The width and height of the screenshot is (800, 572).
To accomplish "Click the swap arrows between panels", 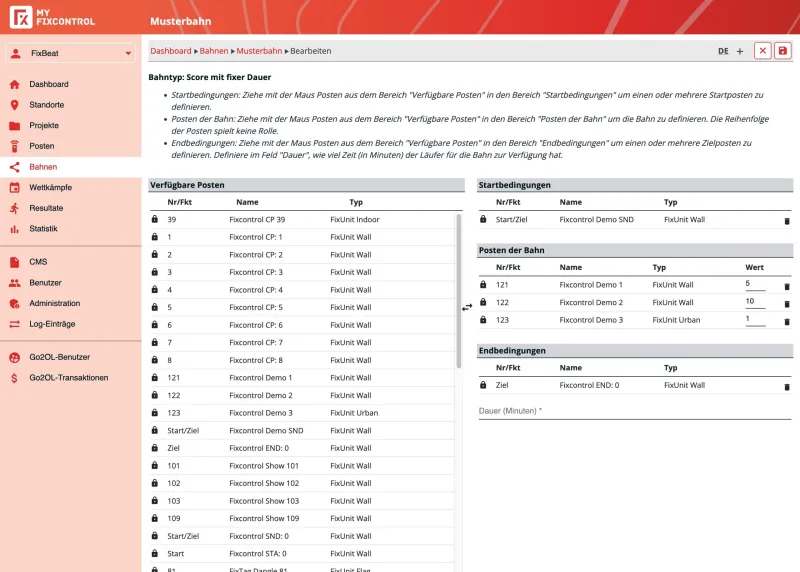I will click(x=467, y=307).
